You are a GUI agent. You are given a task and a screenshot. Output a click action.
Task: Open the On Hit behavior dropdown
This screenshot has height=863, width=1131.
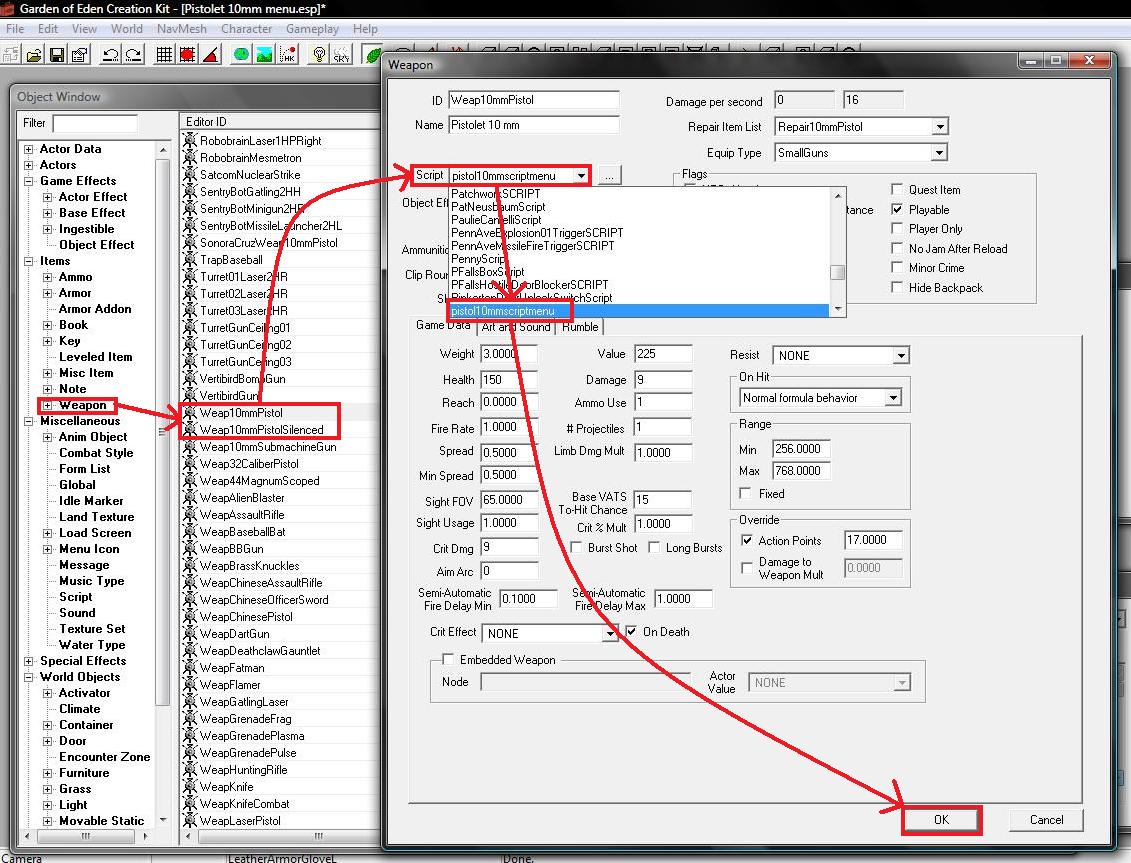tap(893, 398)
